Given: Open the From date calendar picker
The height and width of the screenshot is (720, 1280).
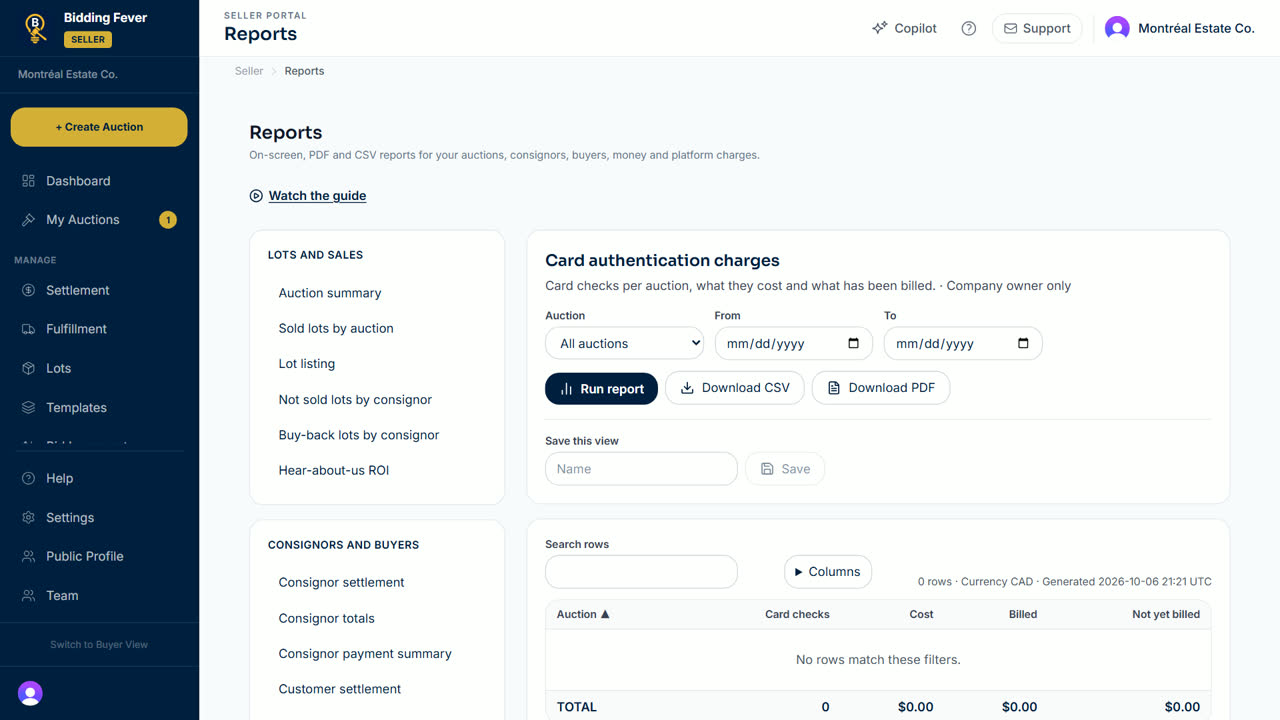Looking at the screenshot, I should 853,343.
